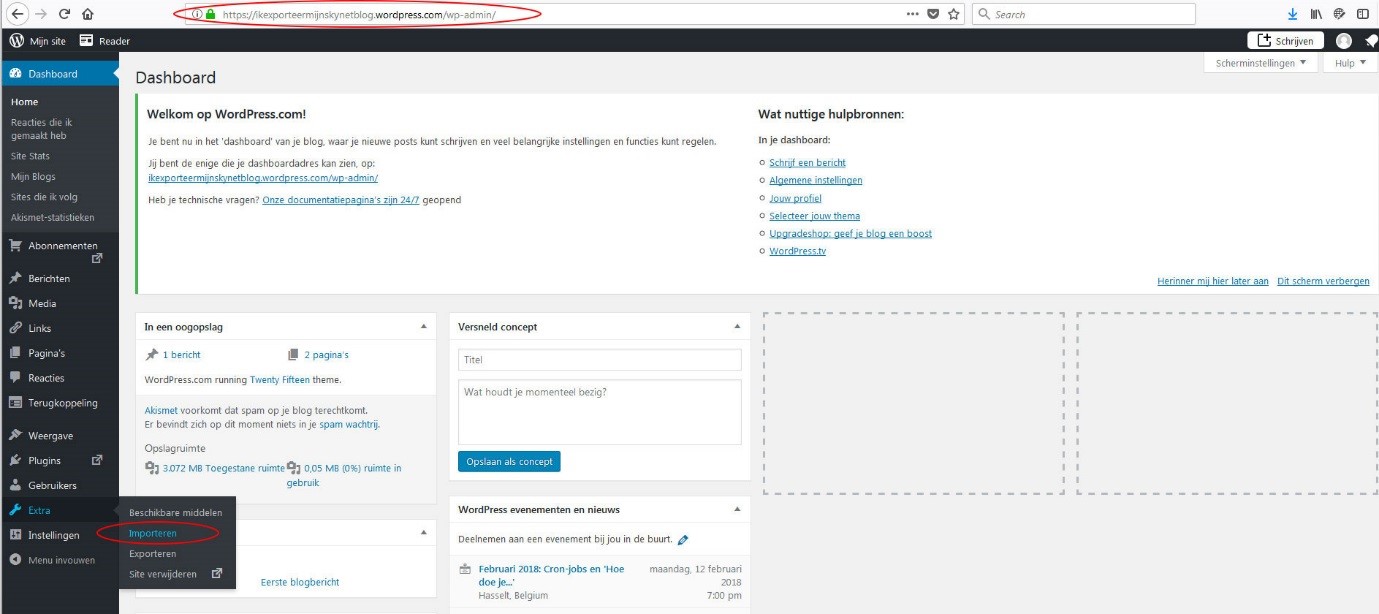
Task: Click the Reader icon in the top bar
Action: point(87,41)
